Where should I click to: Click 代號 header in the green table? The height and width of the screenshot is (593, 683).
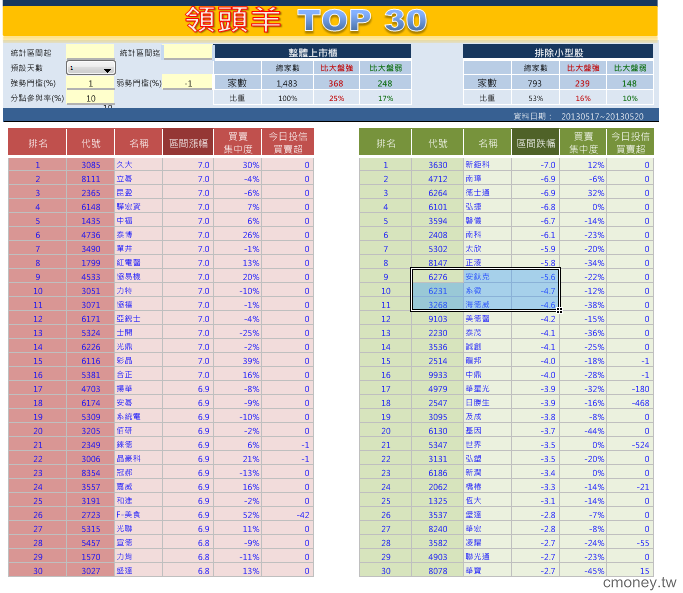[438, 142]
